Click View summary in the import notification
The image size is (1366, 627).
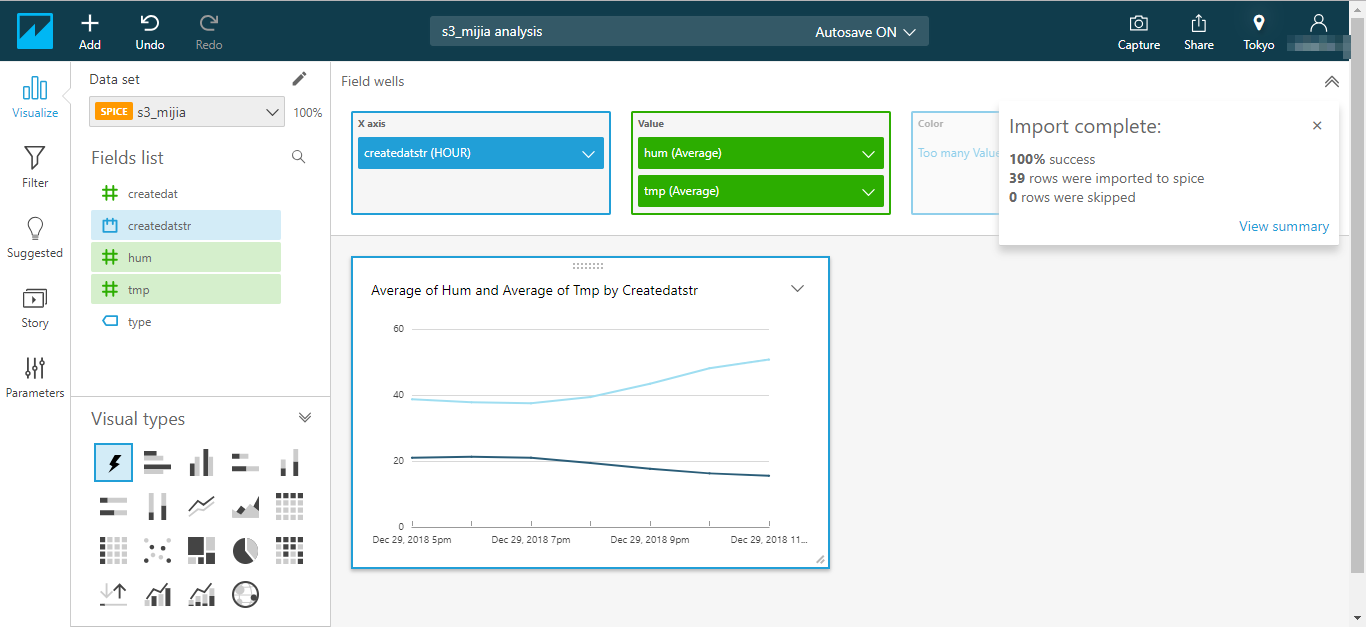[1284, 226]
